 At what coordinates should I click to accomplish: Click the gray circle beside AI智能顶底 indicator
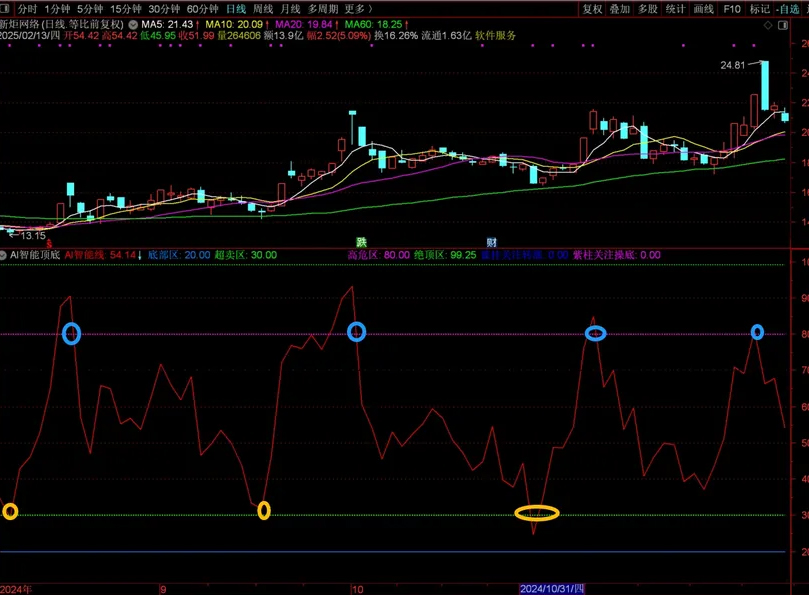(5, 255)
